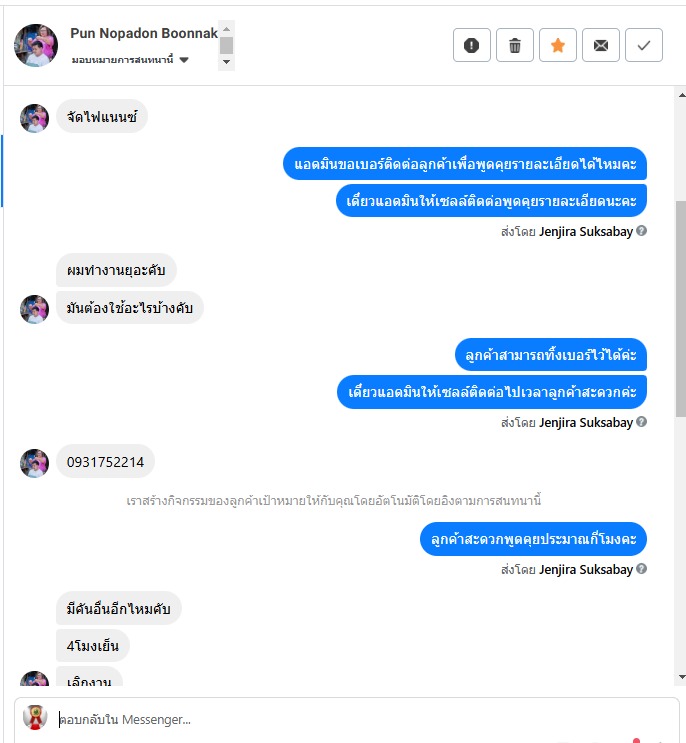Toggle the orange follow-up star
686x743 pixels.
point(558,45)
